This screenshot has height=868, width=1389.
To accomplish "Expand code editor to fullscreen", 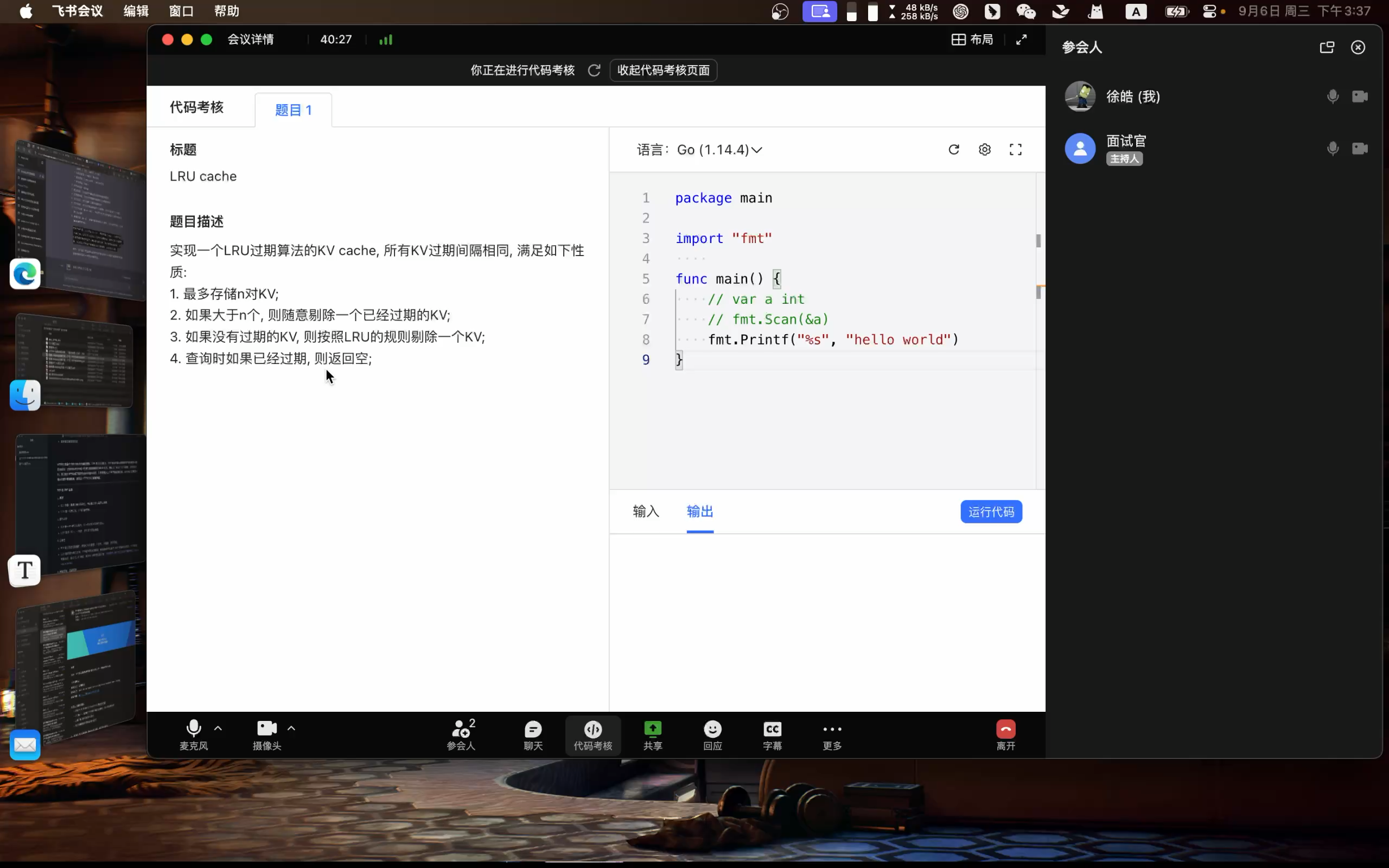I will click(x=1016, y=150).
